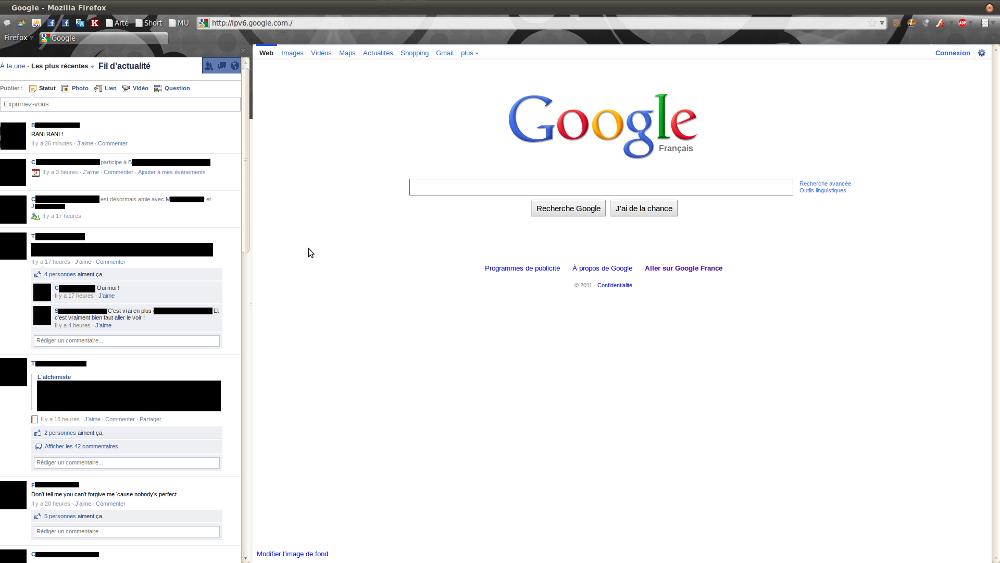Viewport: 1000px width, 563px height.
Task: Click the Connexion sign-in link
Action: click(x=953, y=53)
